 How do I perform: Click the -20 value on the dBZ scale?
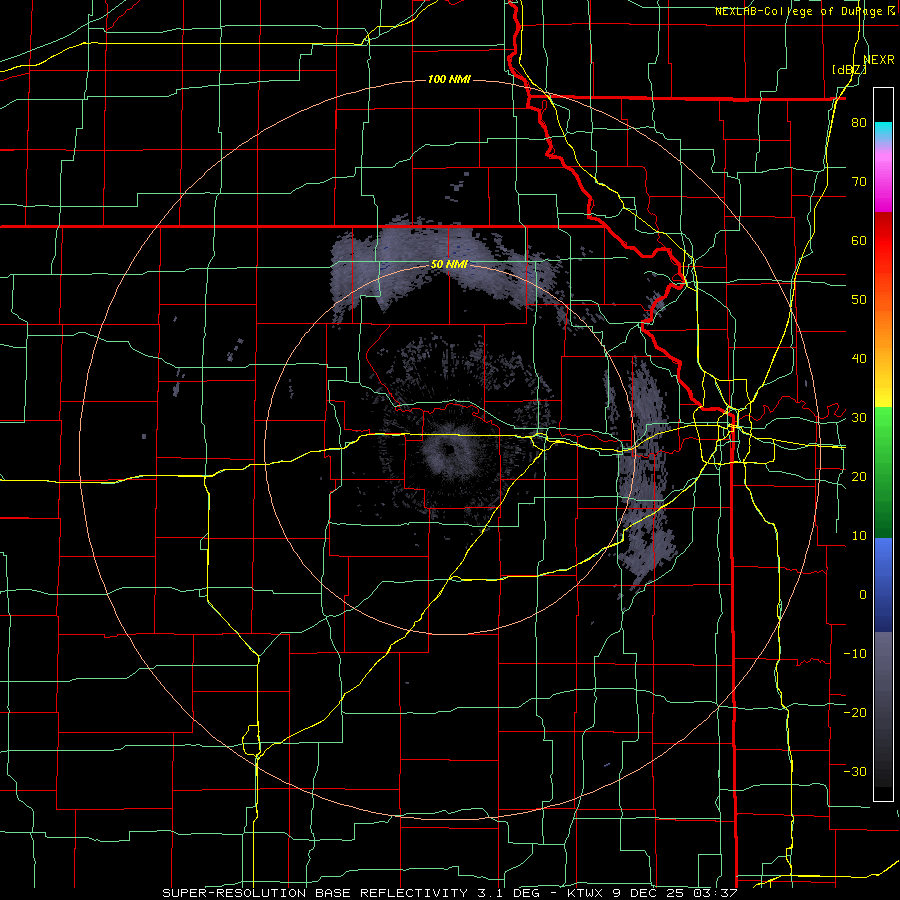855,712
